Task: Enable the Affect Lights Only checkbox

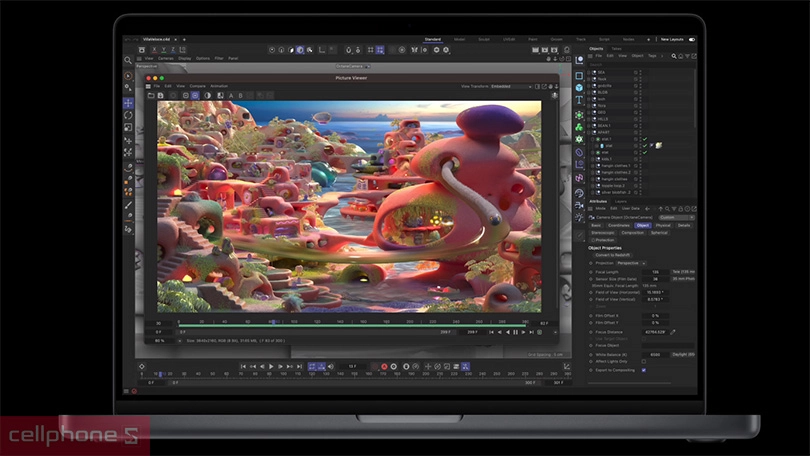Action: [644, 361]
